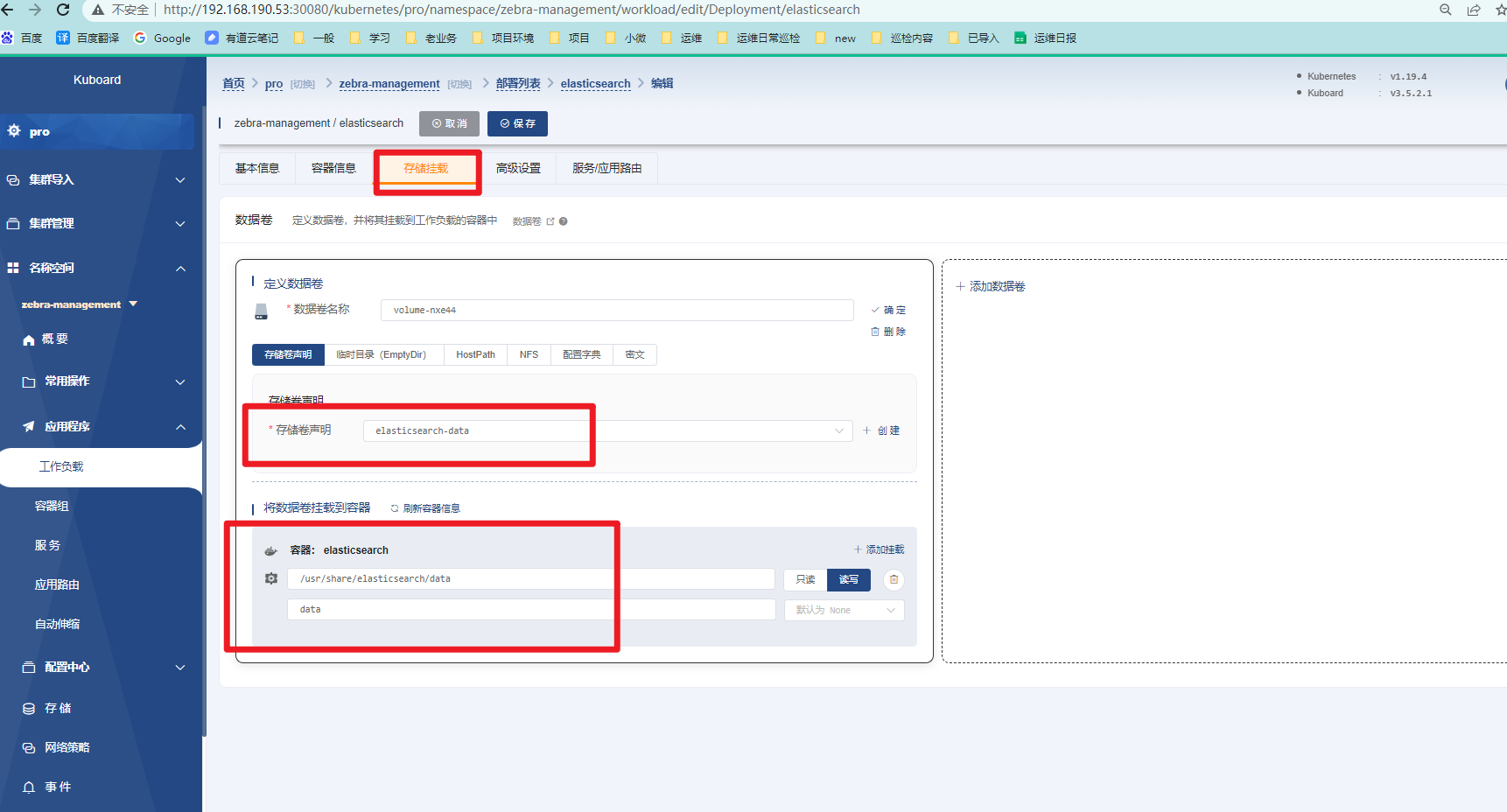The image size is (1507, 812).
Task: Click the browser forward arrow
Action: 35,10
